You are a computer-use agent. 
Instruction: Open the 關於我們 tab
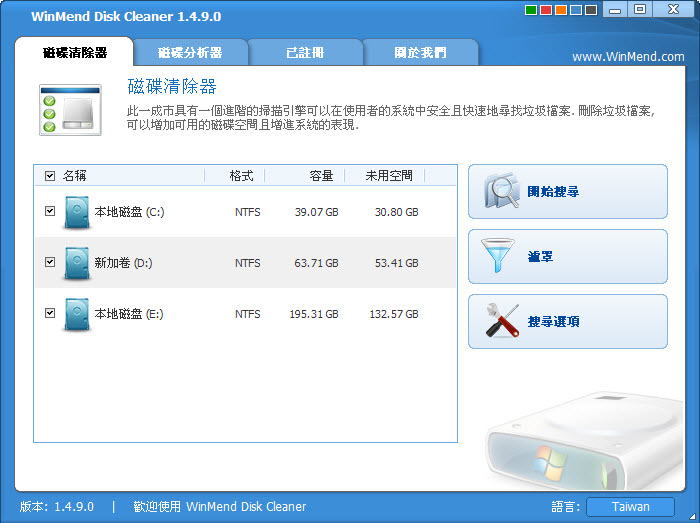420,53
